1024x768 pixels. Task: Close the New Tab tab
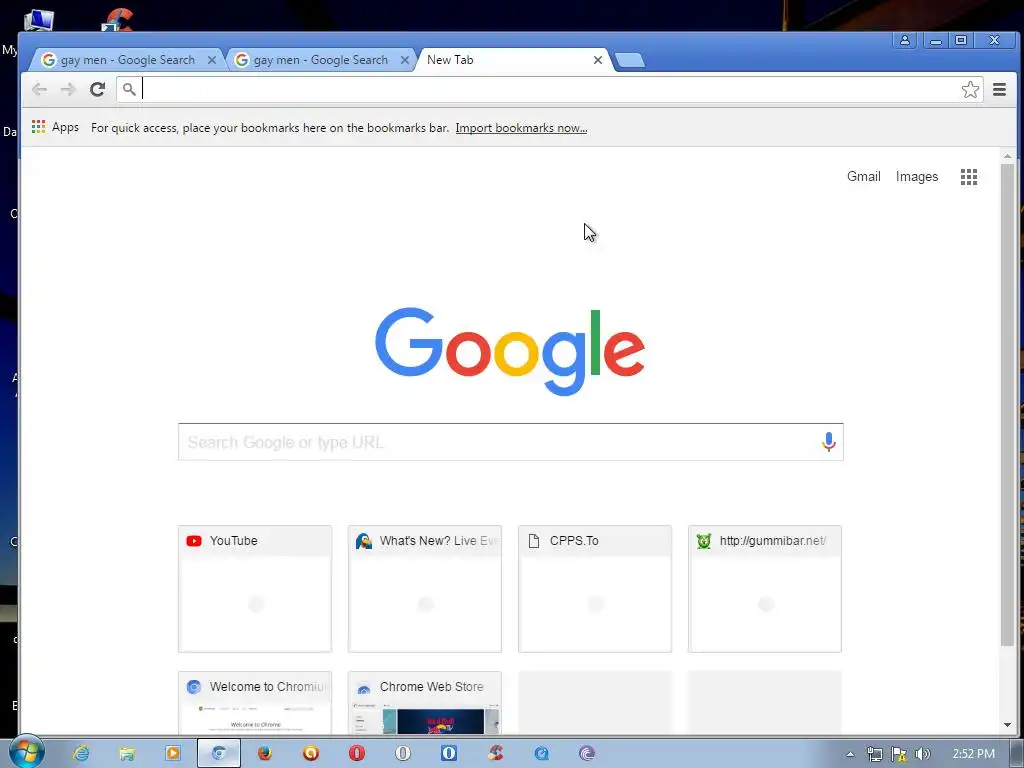[598, 60]
